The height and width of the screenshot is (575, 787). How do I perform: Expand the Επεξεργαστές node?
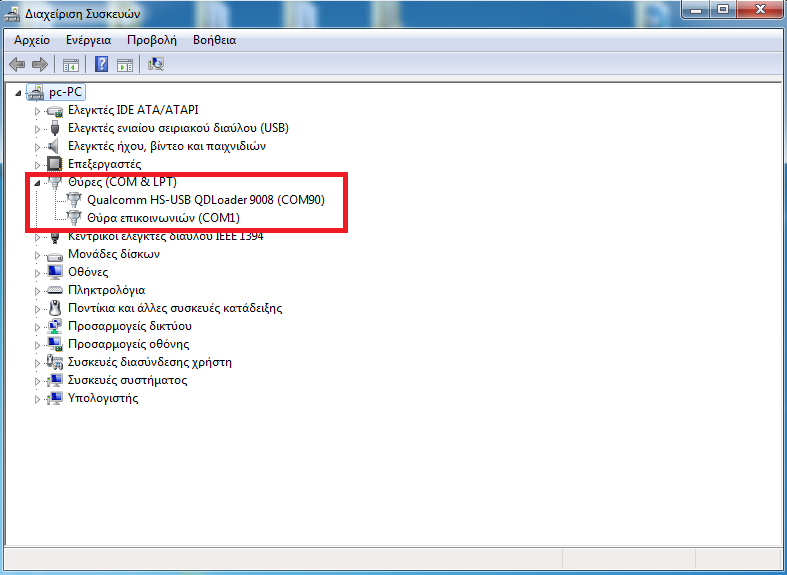(x=37, y=165)
